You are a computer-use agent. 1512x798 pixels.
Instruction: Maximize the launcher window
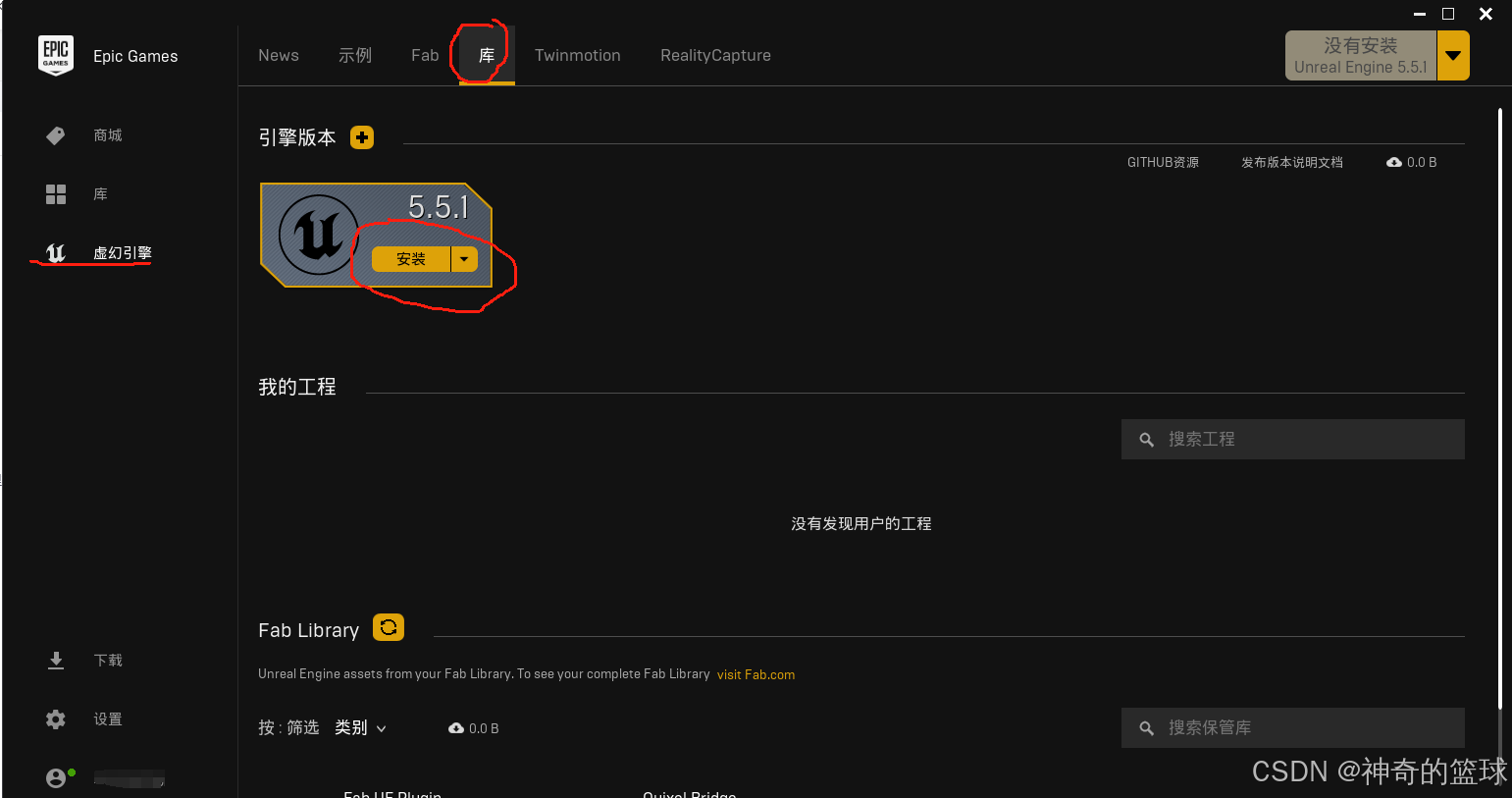(1448, 14)
